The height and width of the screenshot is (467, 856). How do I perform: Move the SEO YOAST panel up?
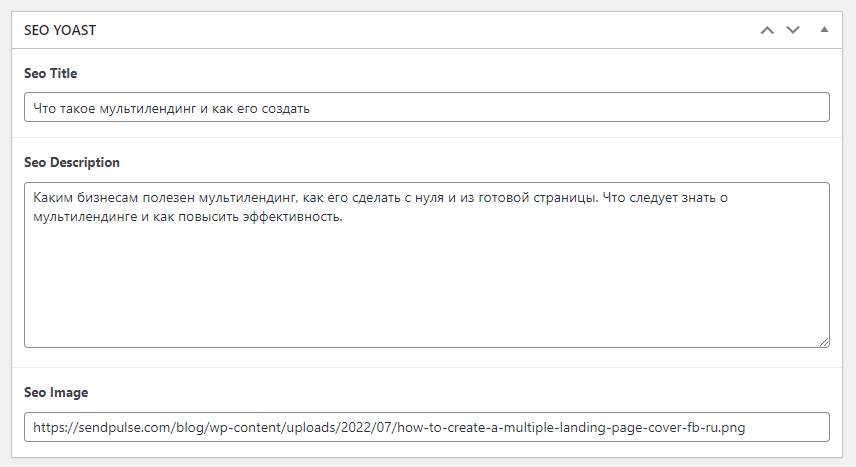coord(767,30)
